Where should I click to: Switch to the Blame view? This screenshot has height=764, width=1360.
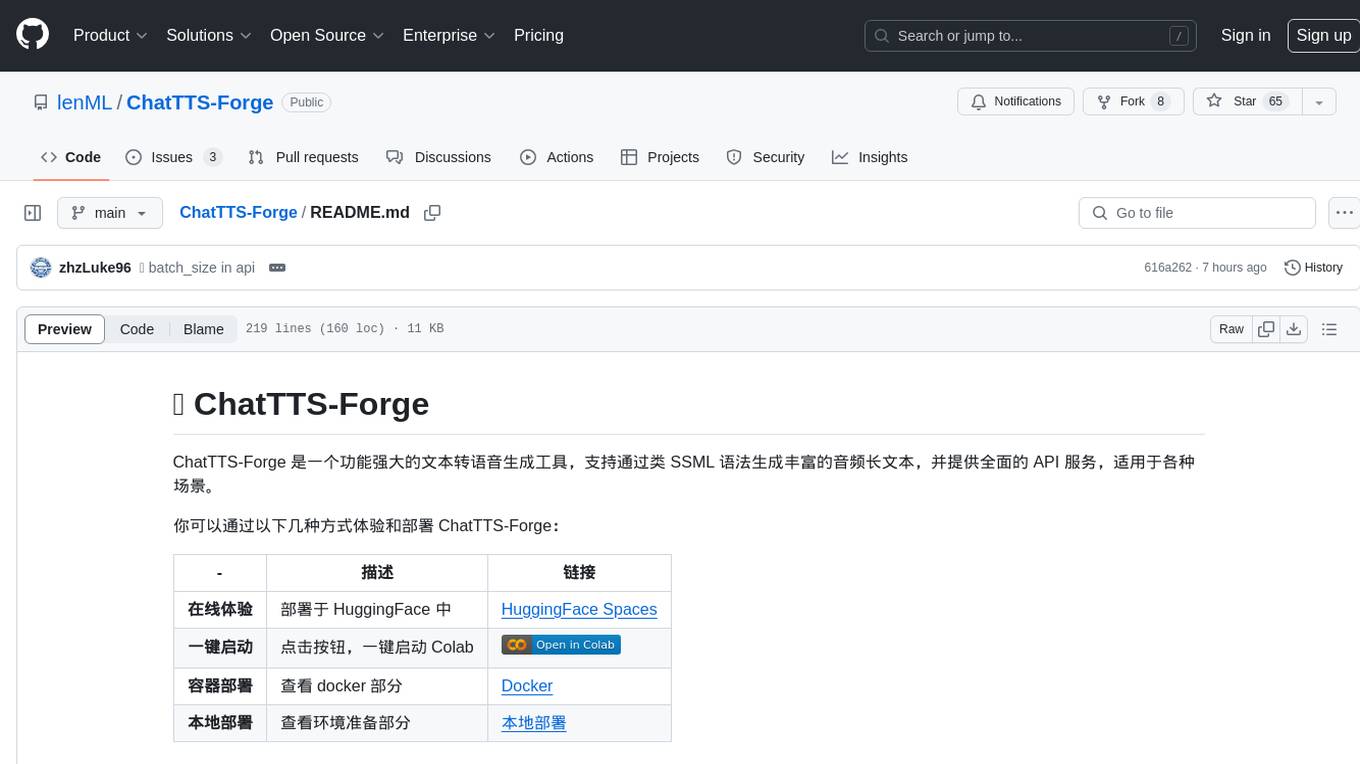click(x=203, y=329)
